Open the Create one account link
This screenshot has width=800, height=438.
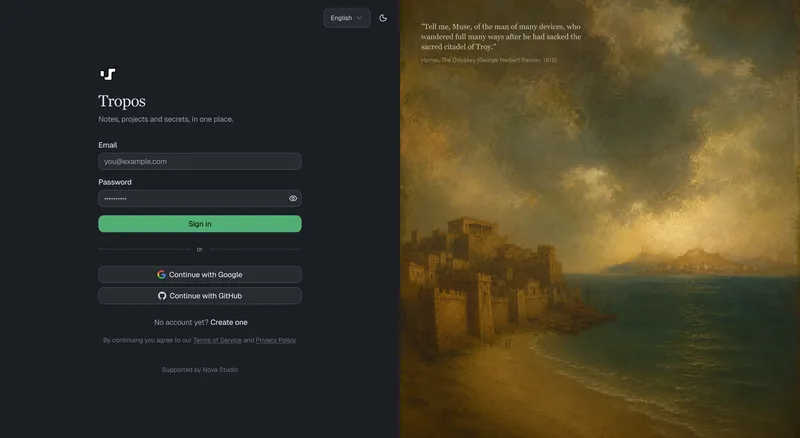[229, 323]
